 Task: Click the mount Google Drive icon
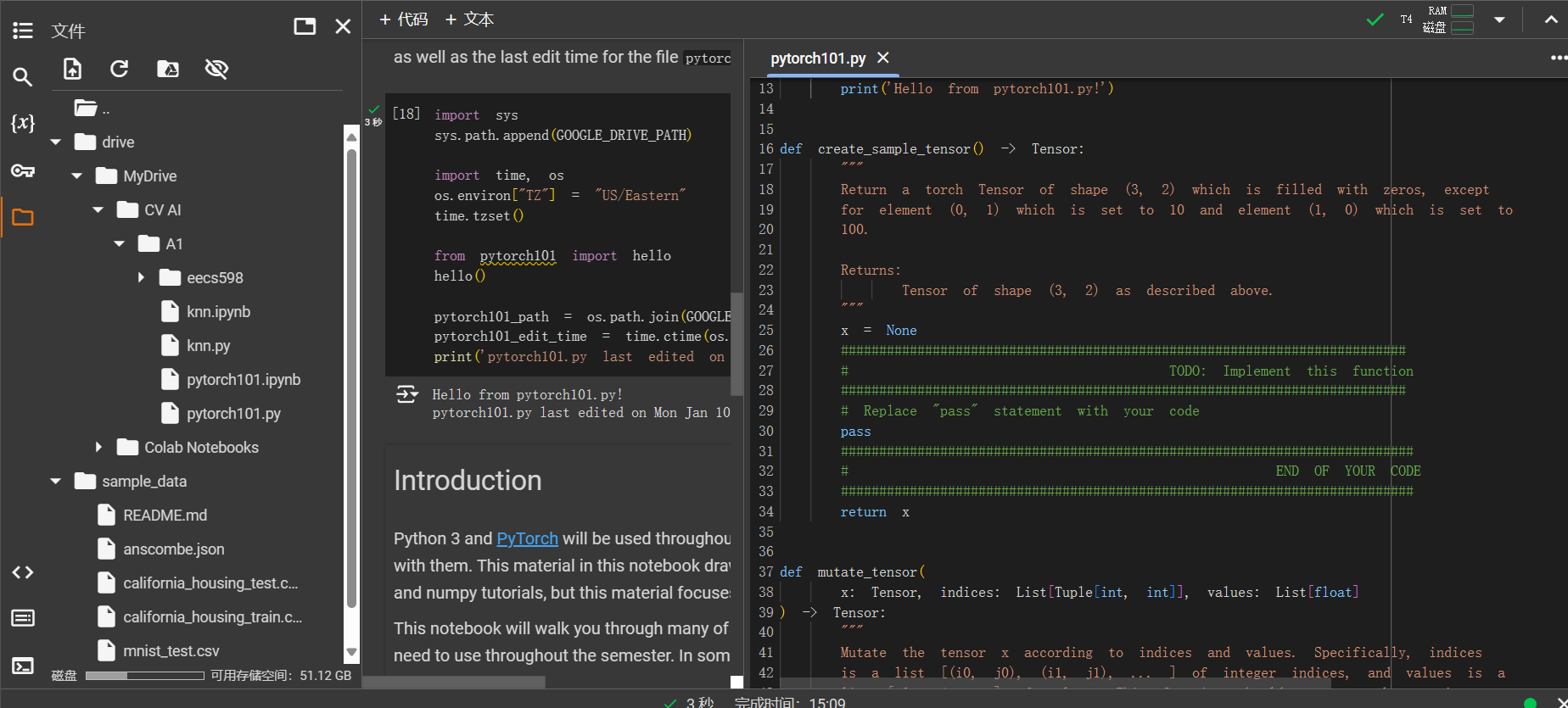point(168,69)
